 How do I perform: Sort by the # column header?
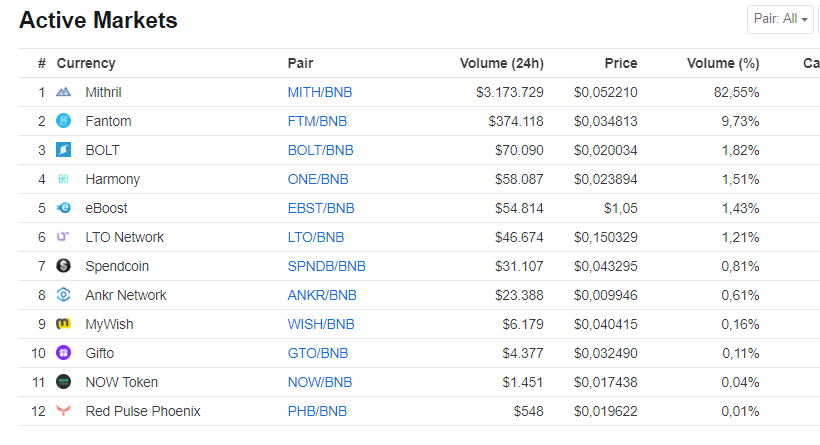point(42,63)
